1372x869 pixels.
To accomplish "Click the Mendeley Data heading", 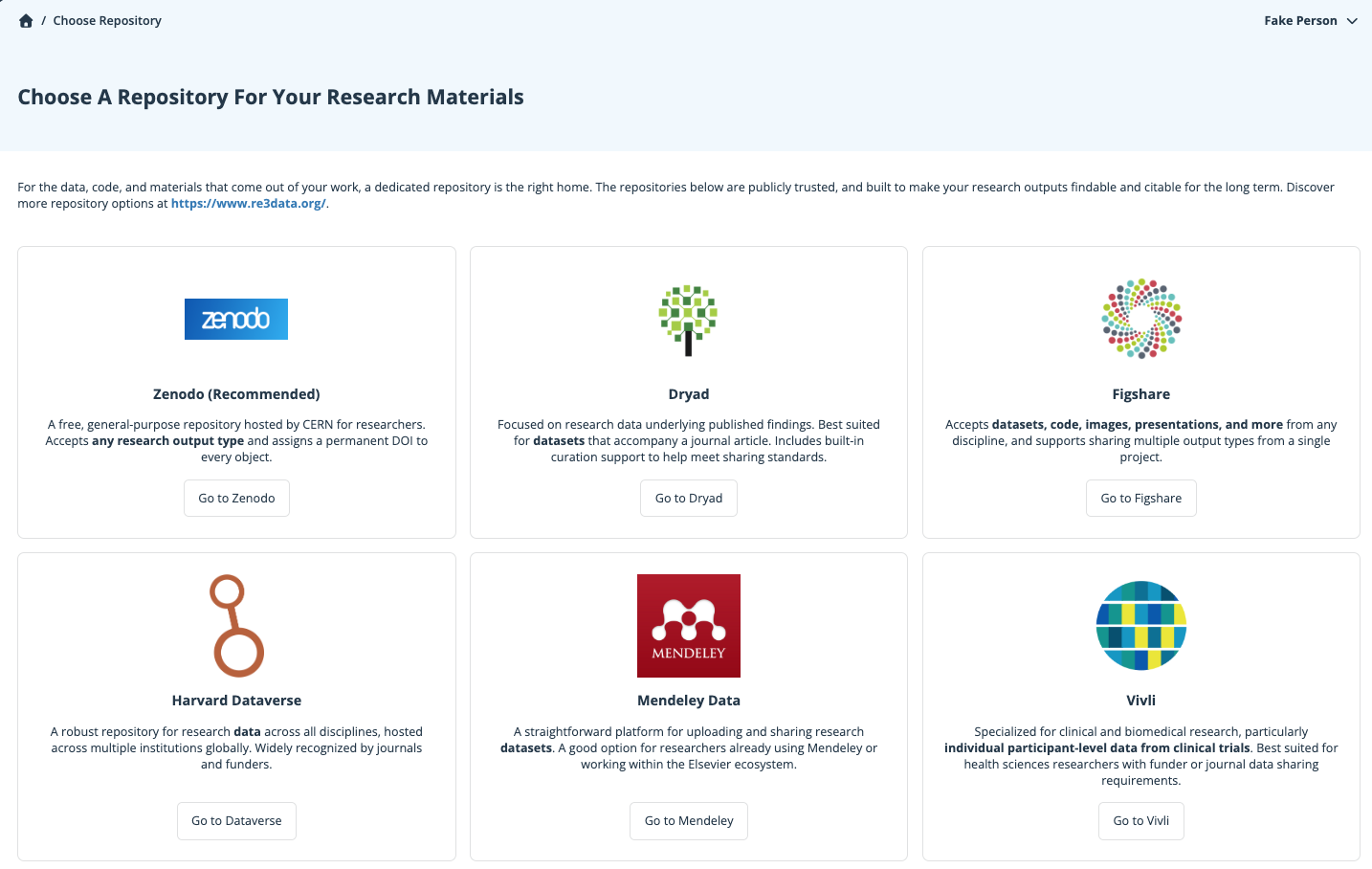I will 689,701.
